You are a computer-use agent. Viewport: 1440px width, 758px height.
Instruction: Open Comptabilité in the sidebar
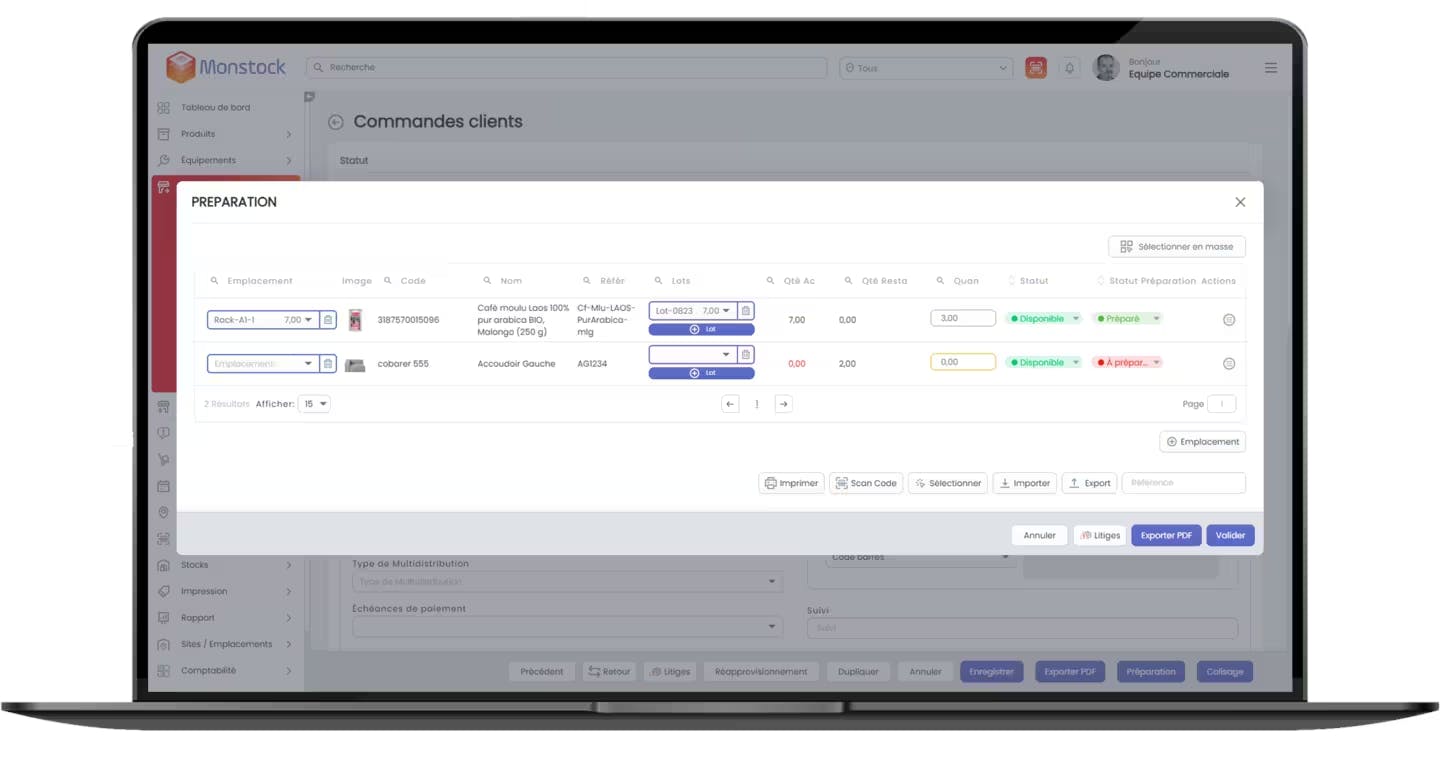coord(225,671)
